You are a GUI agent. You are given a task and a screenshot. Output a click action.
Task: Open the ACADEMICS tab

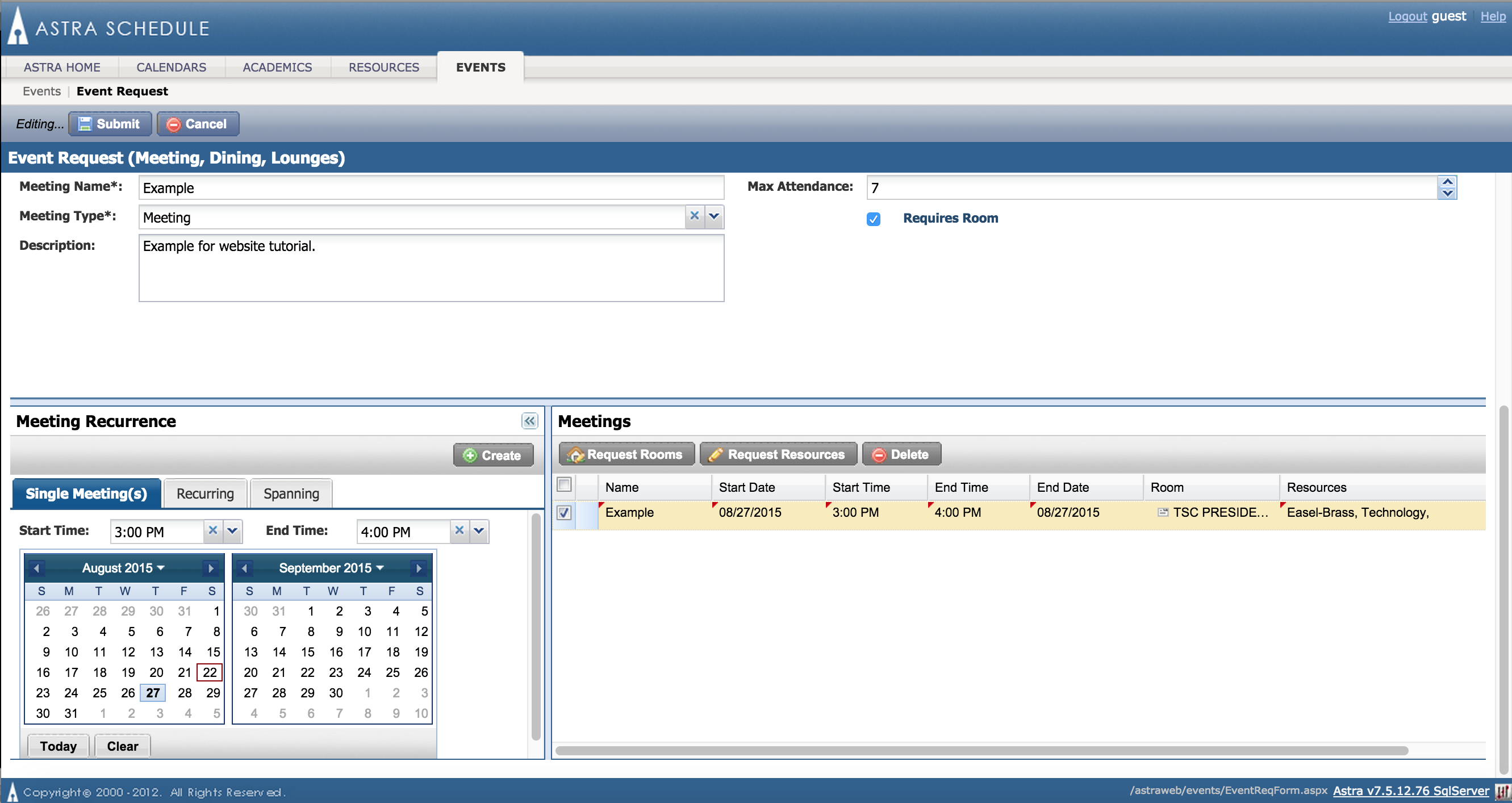pos(277,67)
